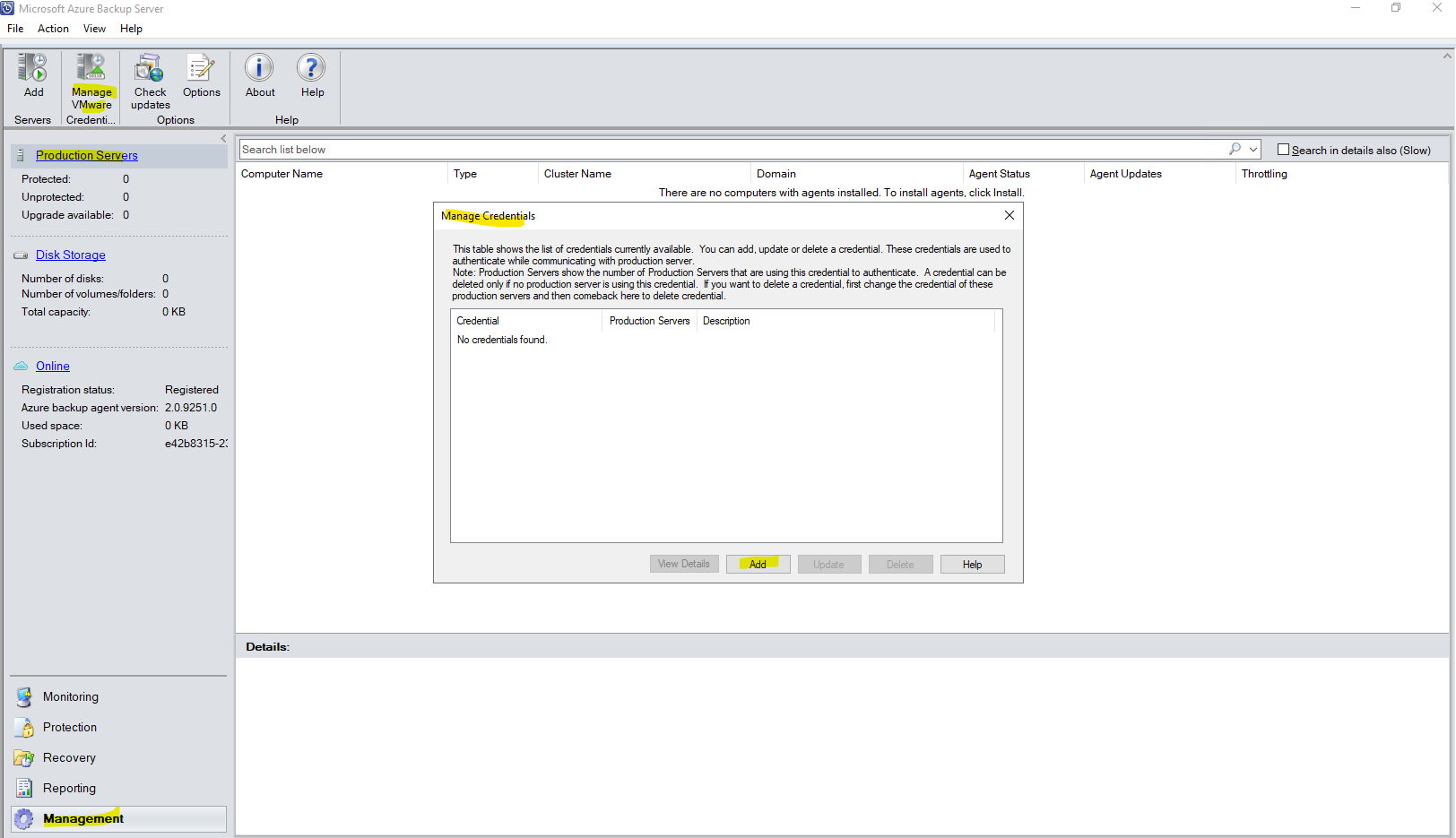Screen dimensions: 1456x838
Task: Collapse the ribbon with top-right chevron
Action: tap(1446, 56)
